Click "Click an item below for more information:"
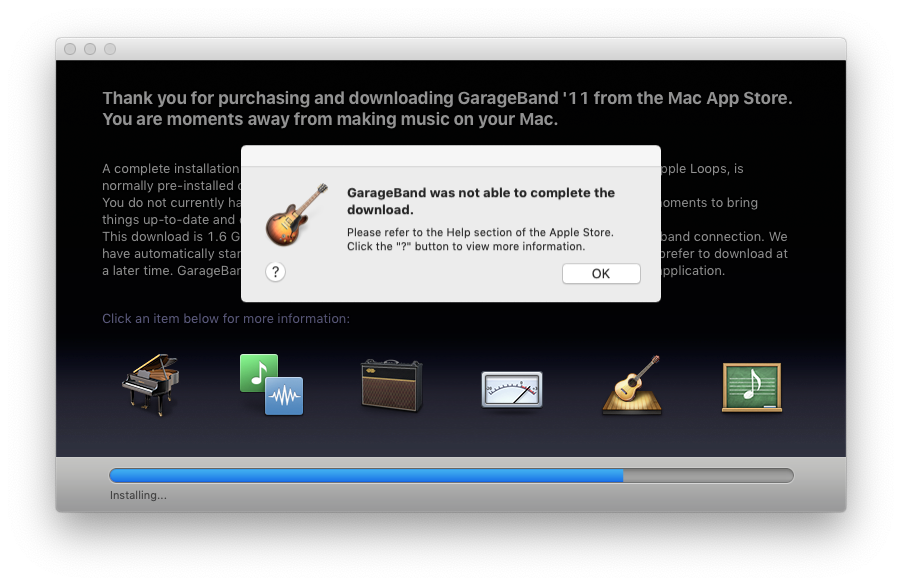Image resolution: width=902 pixels, height=586 pixels. coord(226,319)
